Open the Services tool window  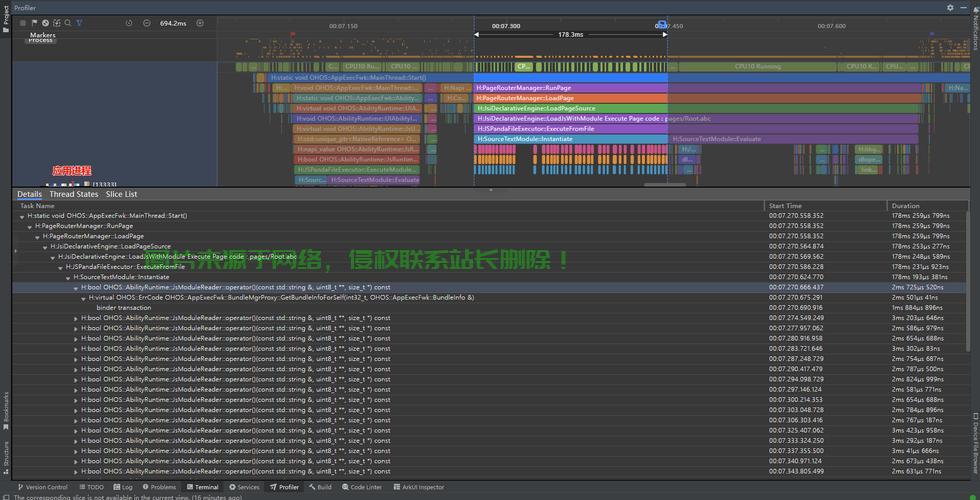[244, 487]
